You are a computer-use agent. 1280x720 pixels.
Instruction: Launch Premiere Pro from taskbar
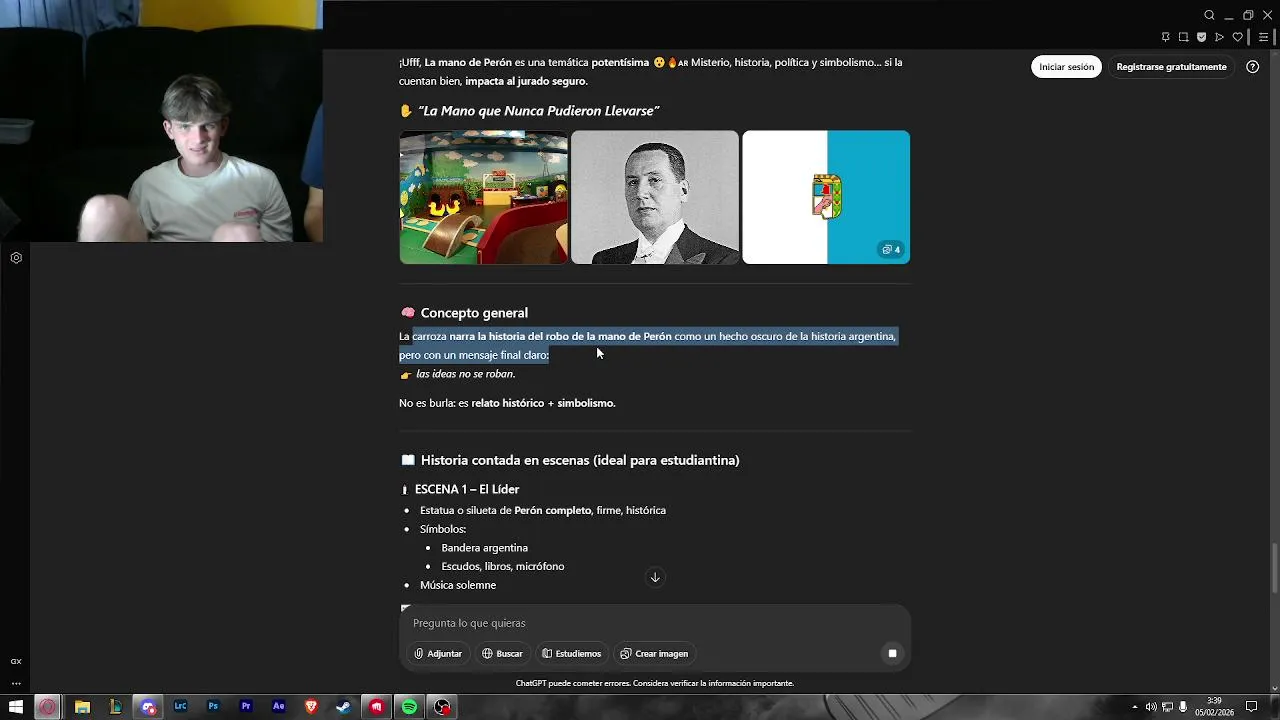coord(246,707)
